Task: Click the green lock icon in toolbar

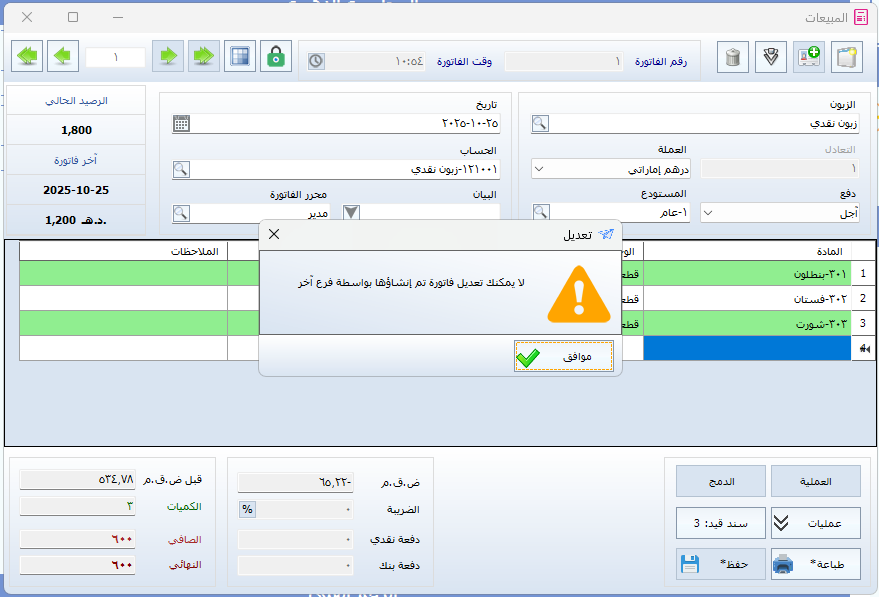Action: (276, 56)
